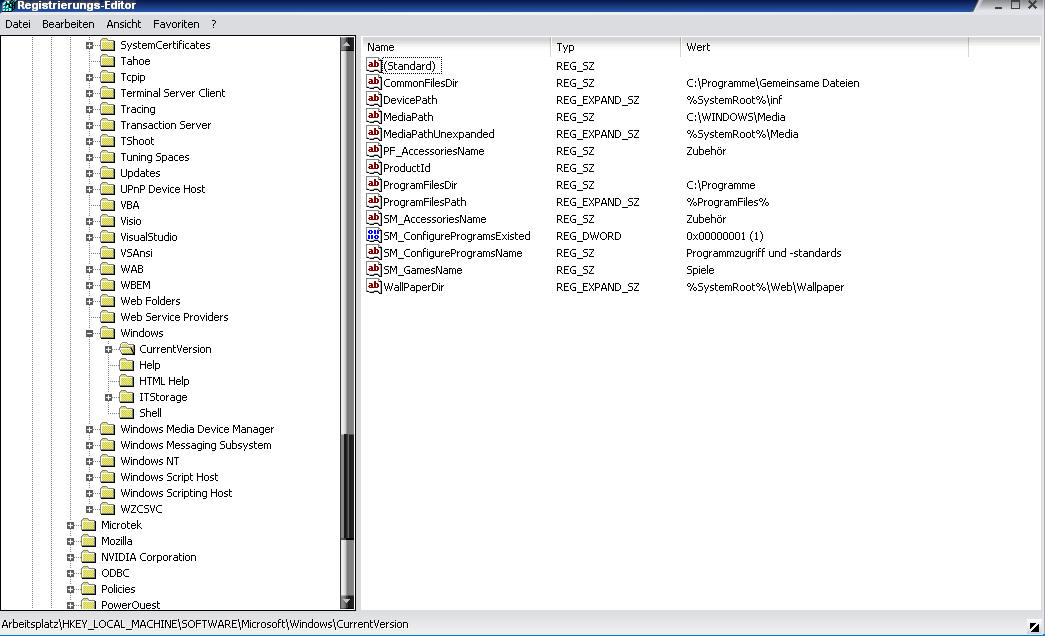1045x636 pixels.
Task: Click the folder icon of VSAnsi
Action: [x=107, y=253]
